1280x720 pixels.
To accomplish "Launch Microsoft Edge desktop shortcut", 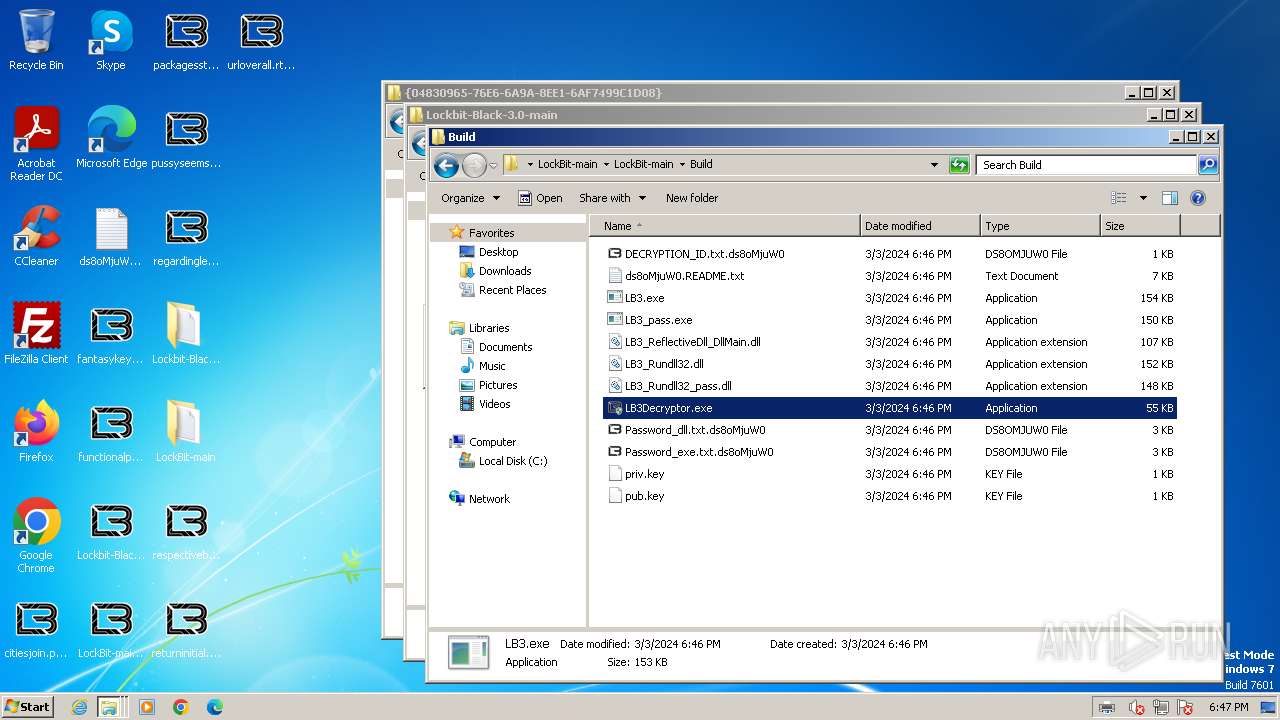I will click(111, 137).
